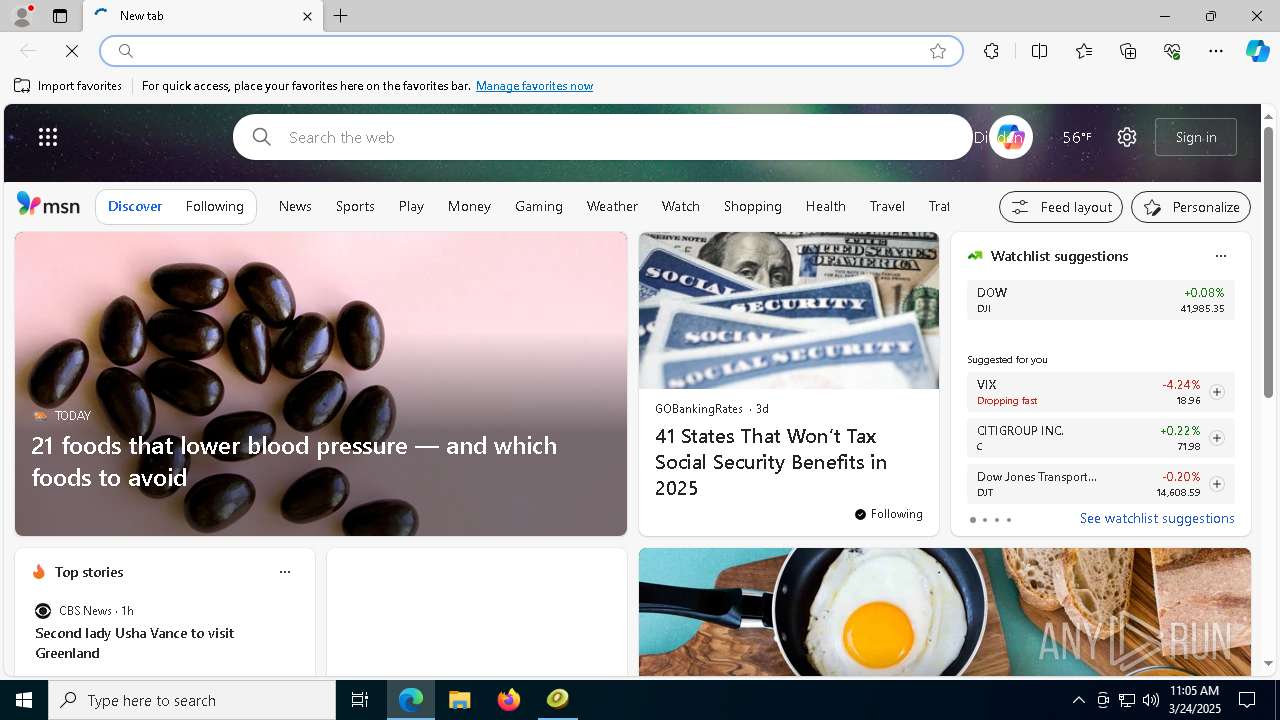
Task: Open the Money category
Action: point(469,206)
